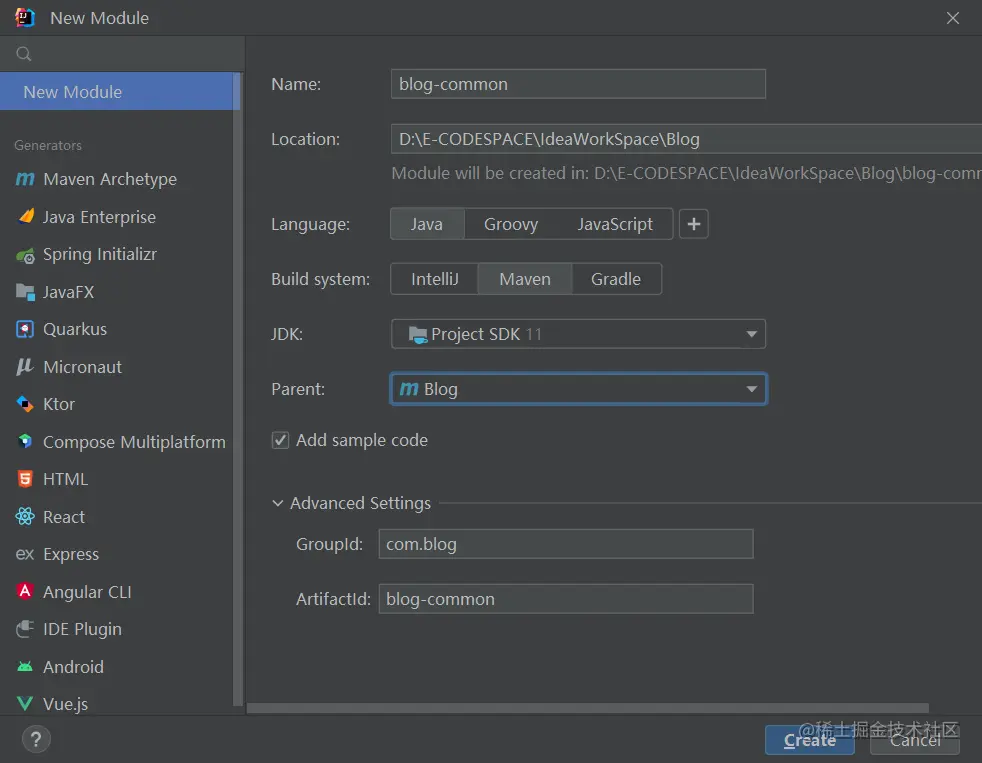Select Express generator label

tap(71, 554)
